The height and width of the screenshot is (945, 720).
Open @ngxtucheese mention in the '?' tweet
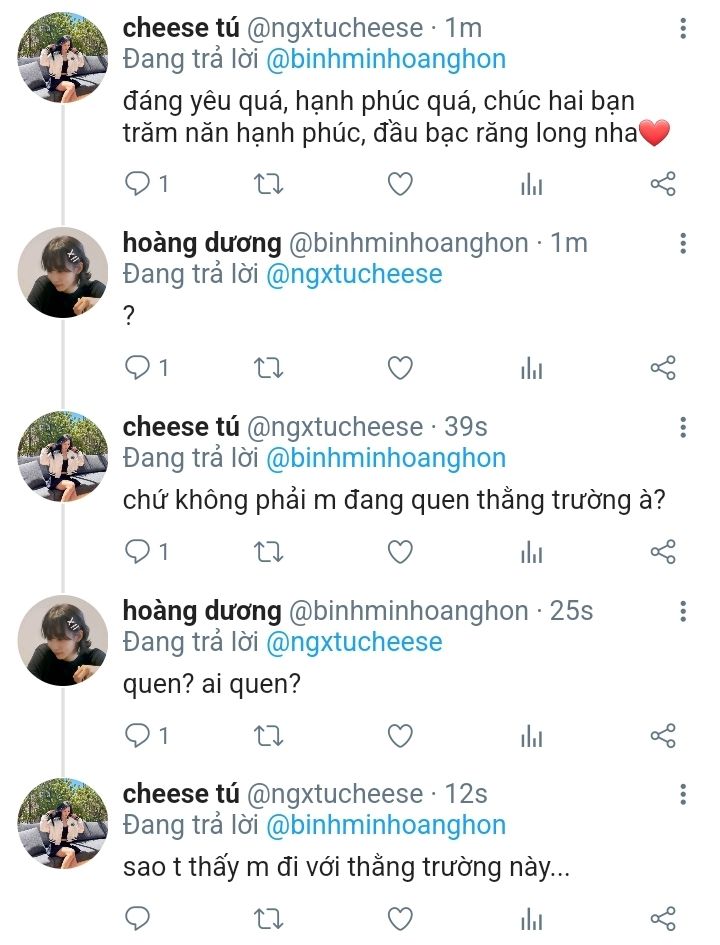pyautogui.click(x=354, y=273)
